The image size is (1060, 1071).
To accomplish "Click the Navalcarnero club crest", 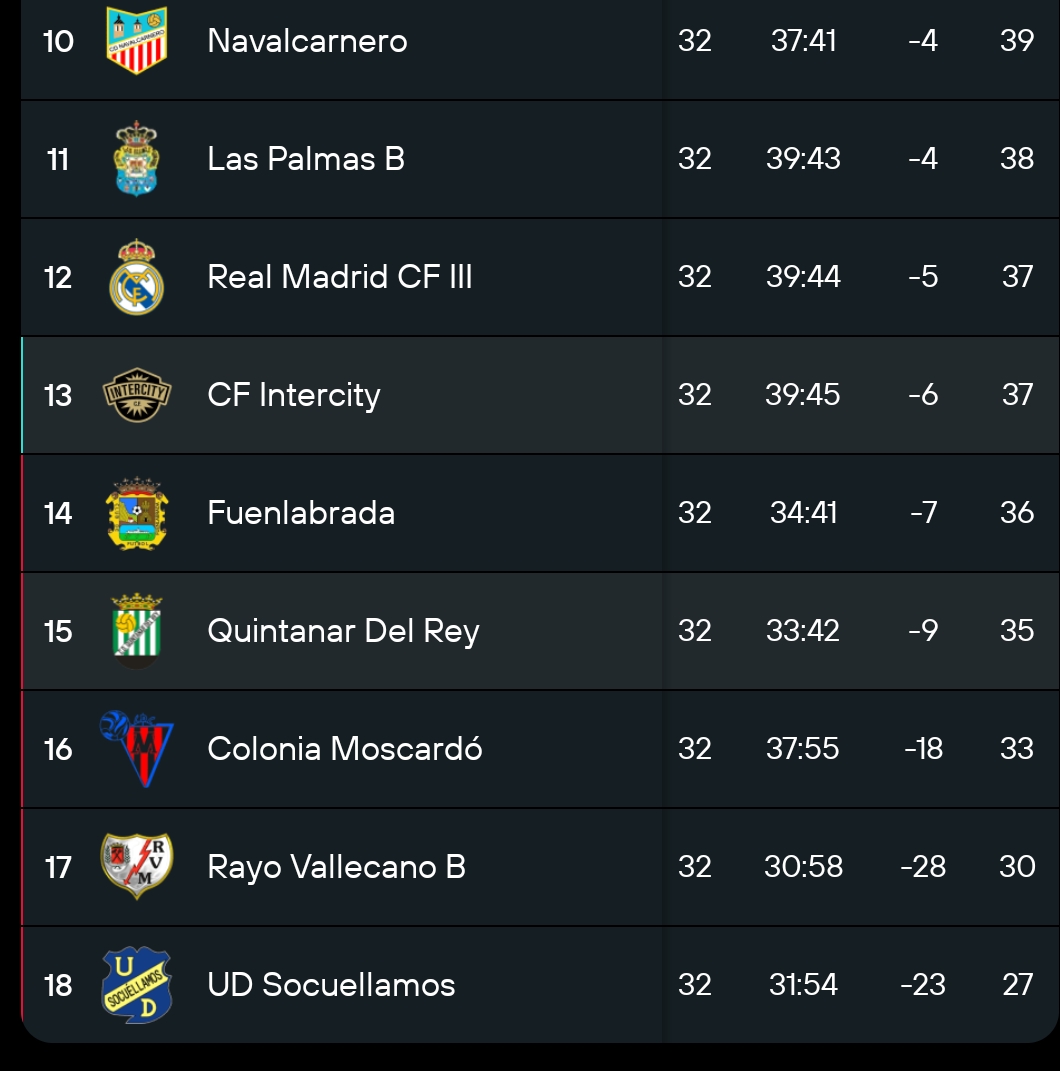I will coord(137,41).
